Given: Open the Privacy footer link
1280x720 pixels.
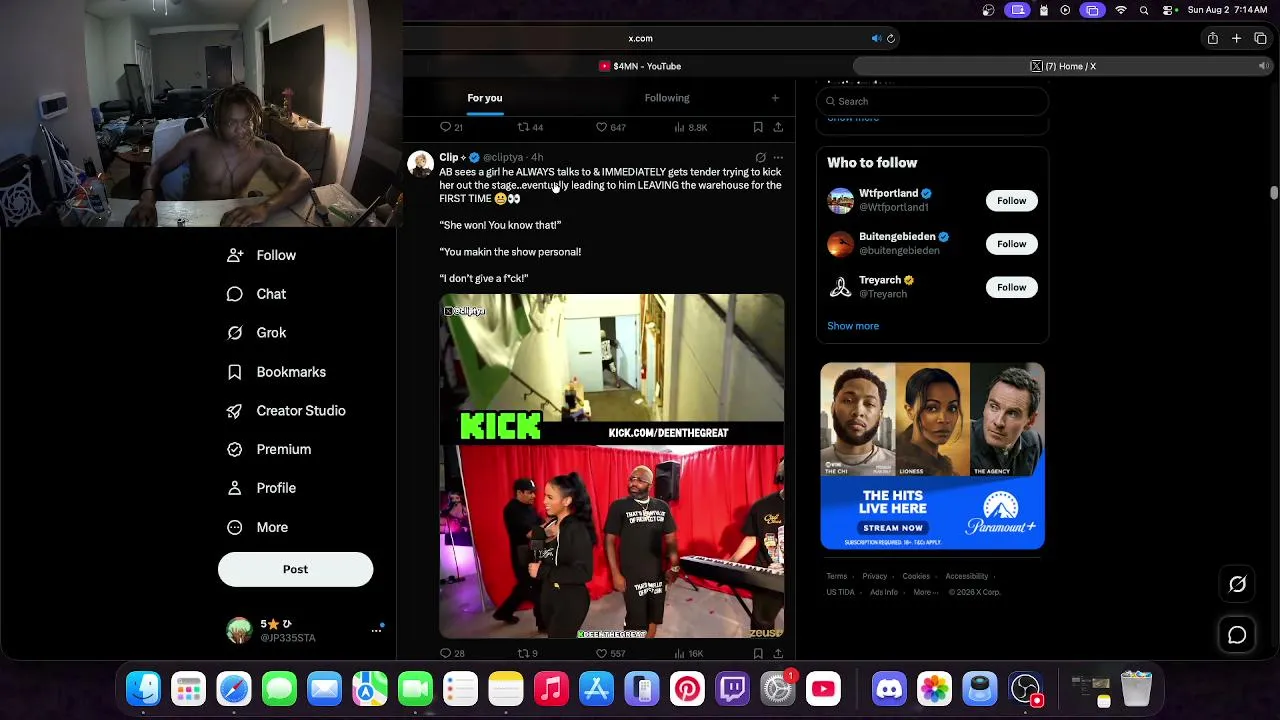Looking at the screenshot, I should click(x=875, y=577).
